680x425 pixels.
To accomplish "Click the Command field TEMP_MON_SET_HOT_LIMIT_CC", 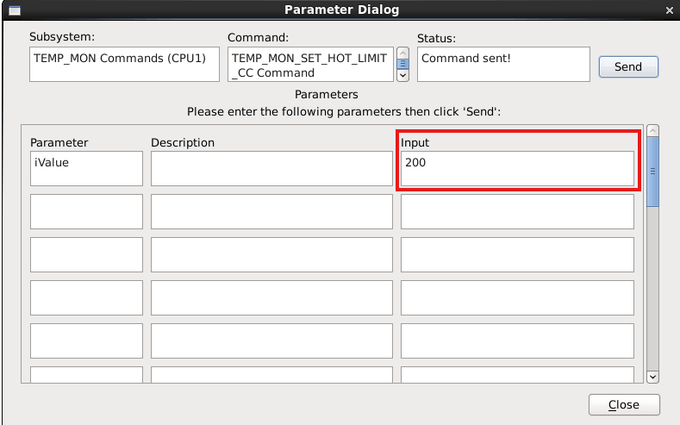I will (311, 64).
